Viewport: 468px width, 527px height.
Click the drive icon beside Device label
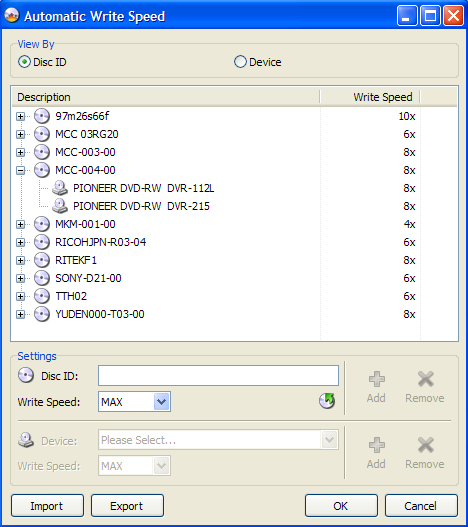click(26, 440)
